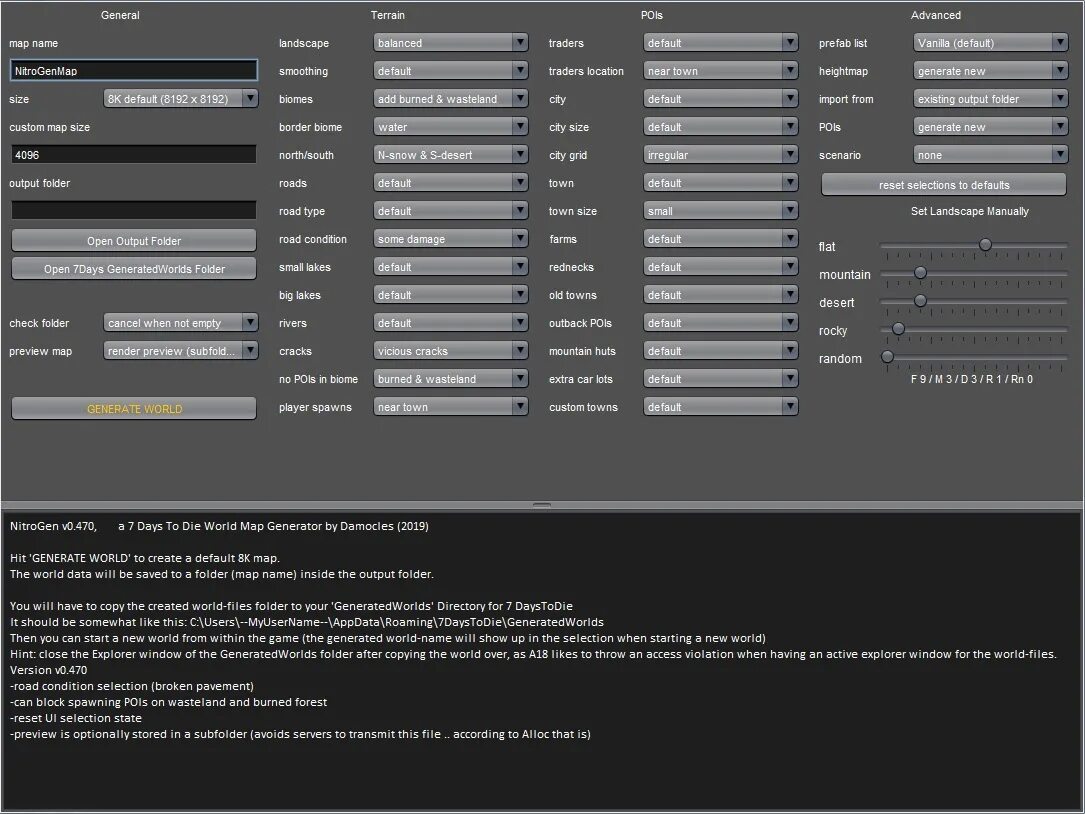The height and width of the screenshot is (814, 1085).
Task: Click the random landscape slider handle
Action: tap(887, 356)
